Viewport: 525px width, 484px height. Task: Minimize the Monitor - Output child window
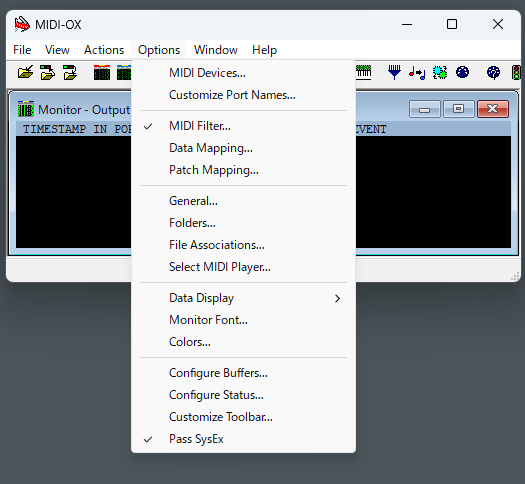pyautogui.click(x=425, y=109)
